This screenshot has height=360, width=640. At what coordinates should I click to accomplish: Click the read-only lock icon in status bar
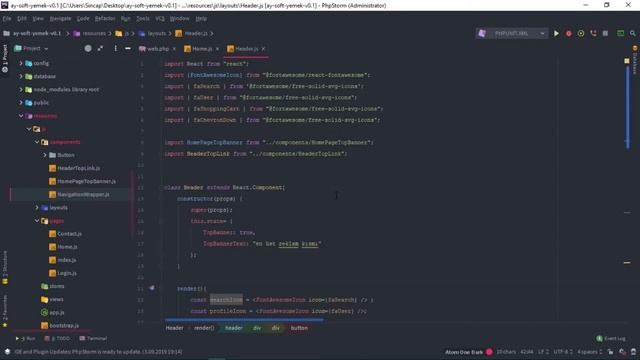(610, 352)
